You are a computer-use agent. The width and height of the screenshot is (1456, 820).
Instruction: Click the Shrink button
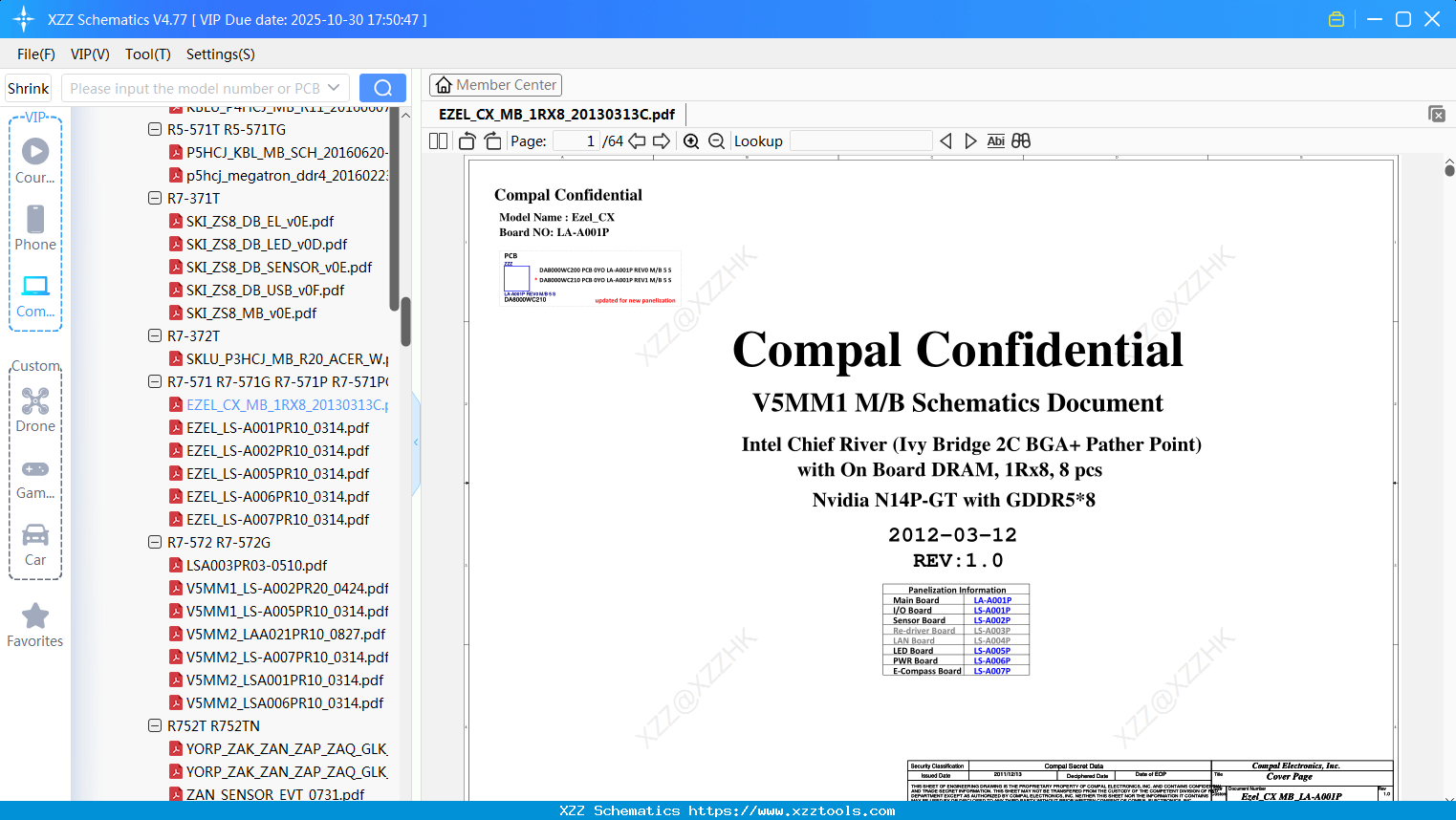click(29, 88)
